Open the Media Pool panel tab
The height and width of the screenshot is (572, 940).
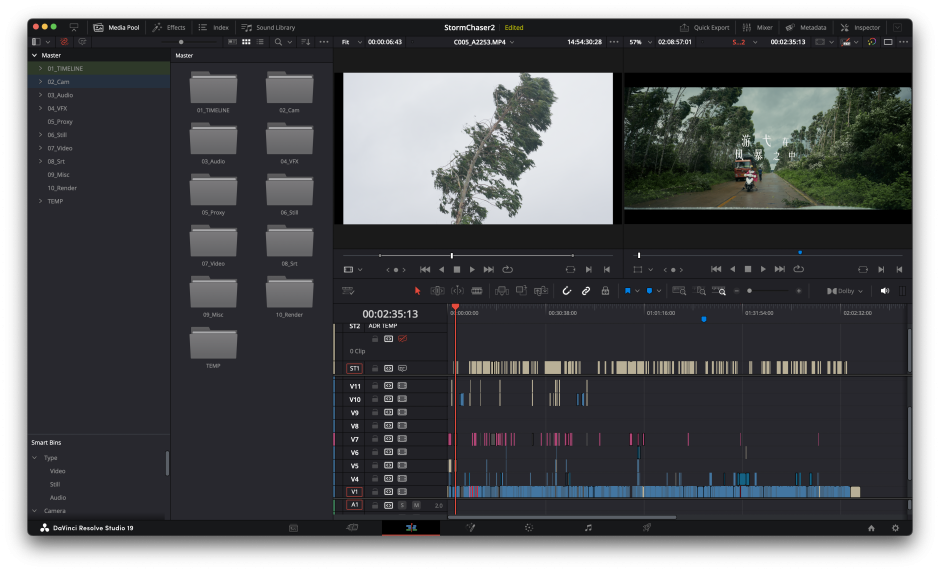(x=117, y=28)
